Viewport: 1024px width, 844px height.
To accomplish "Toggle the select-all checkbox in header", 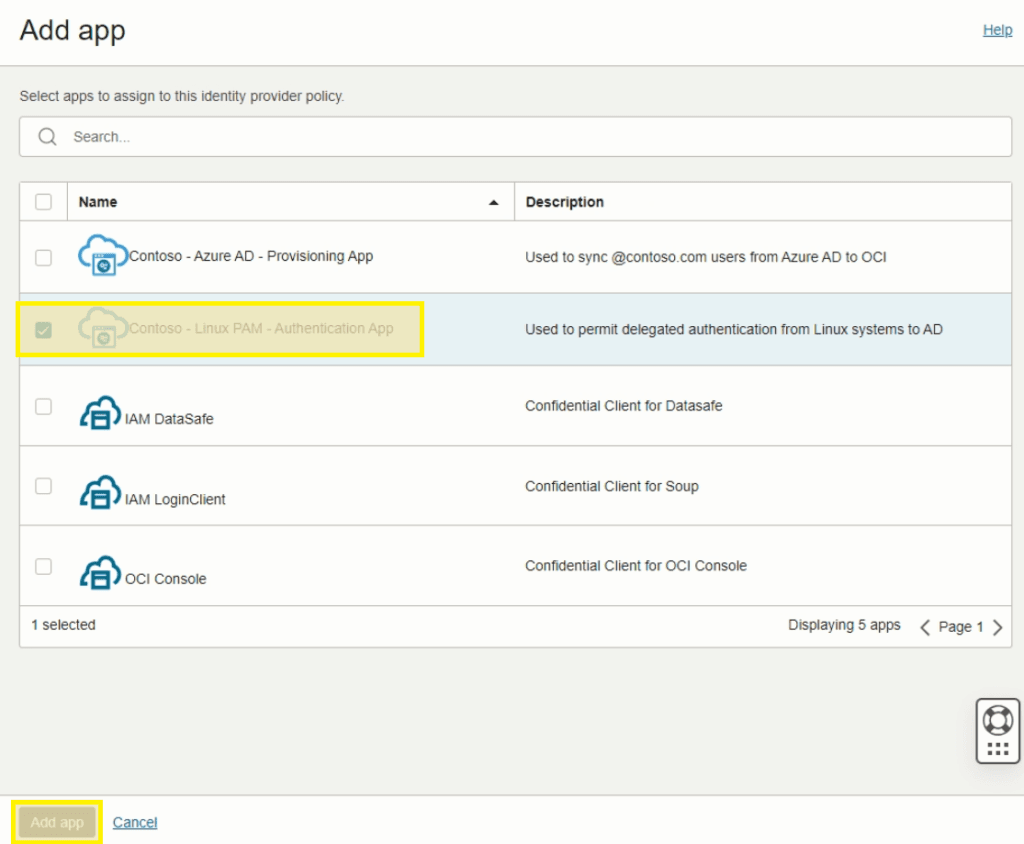I will pyautogui.click(x=43, y=202).
